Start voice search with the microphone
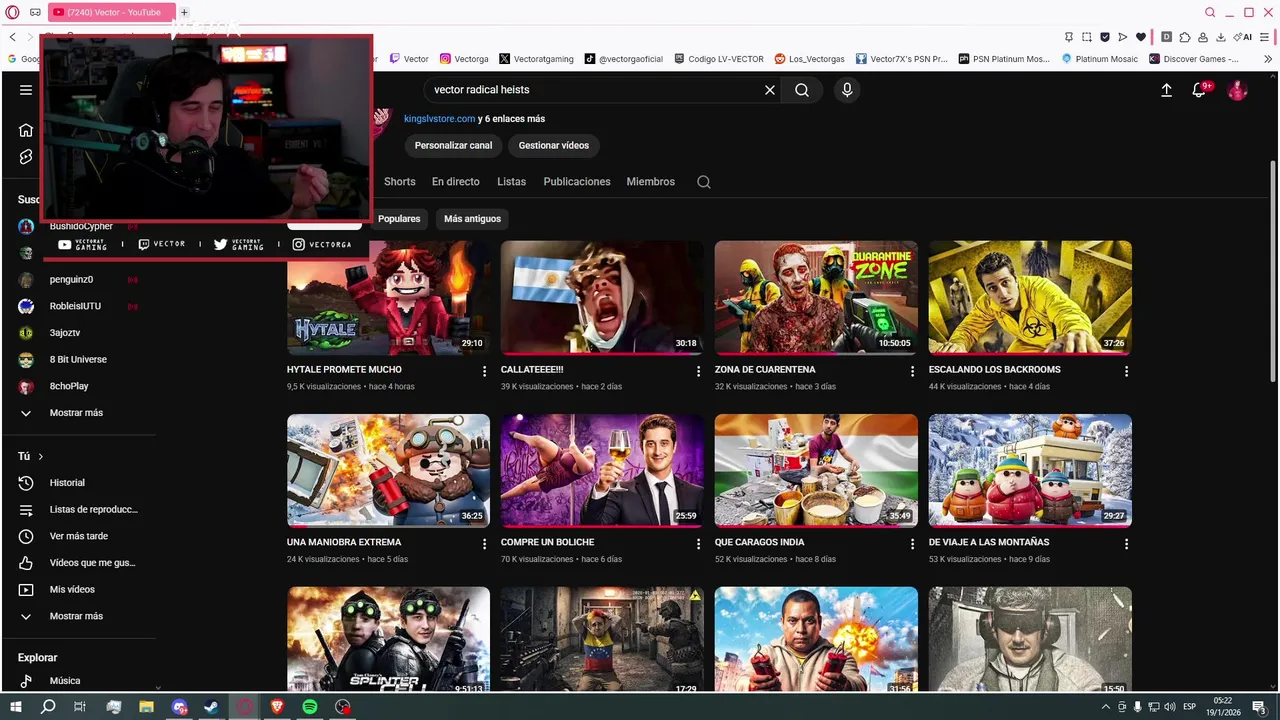 [x=847, y=90]
